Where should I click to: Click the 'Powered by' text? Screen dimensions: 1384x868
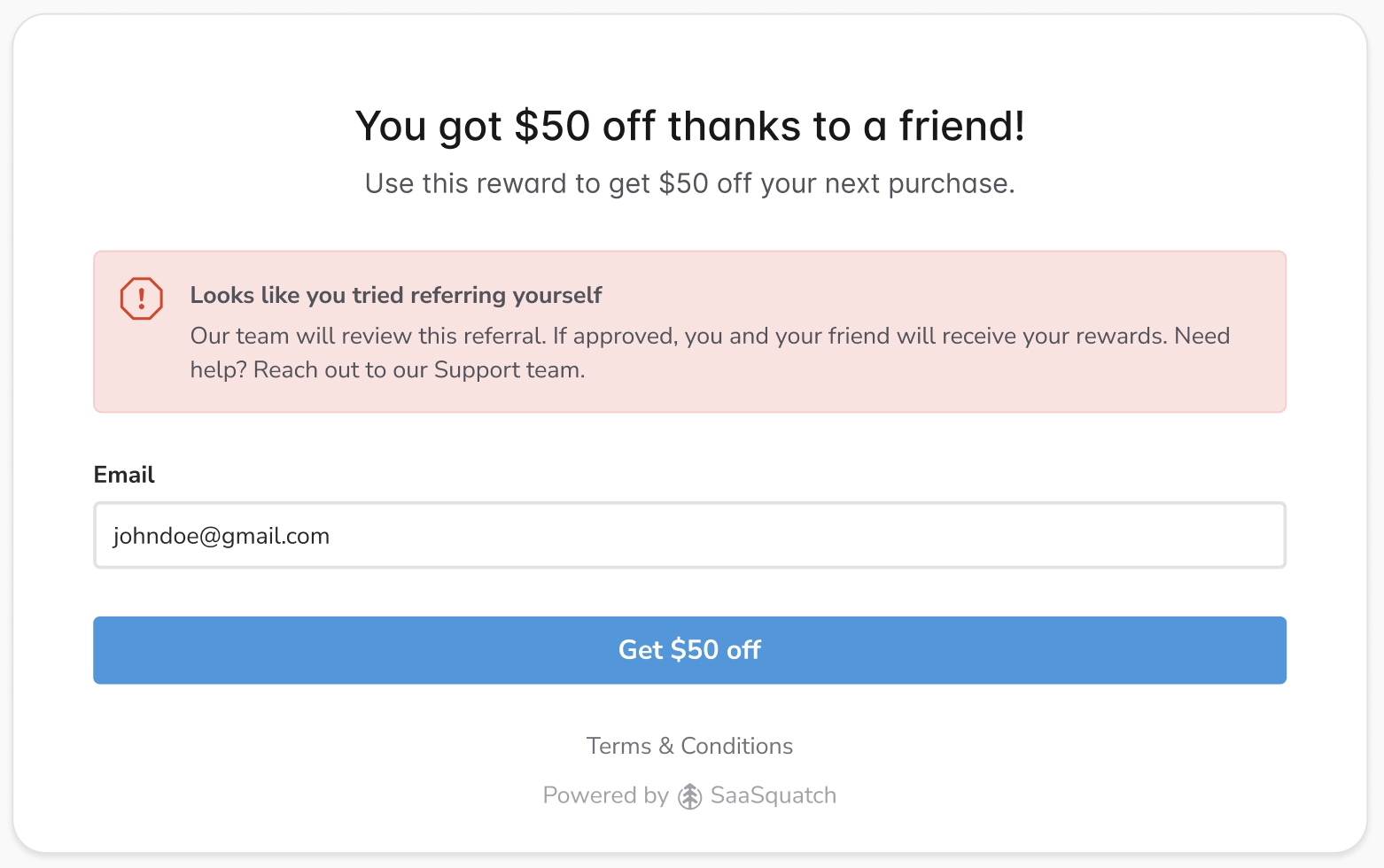(605, 795)
